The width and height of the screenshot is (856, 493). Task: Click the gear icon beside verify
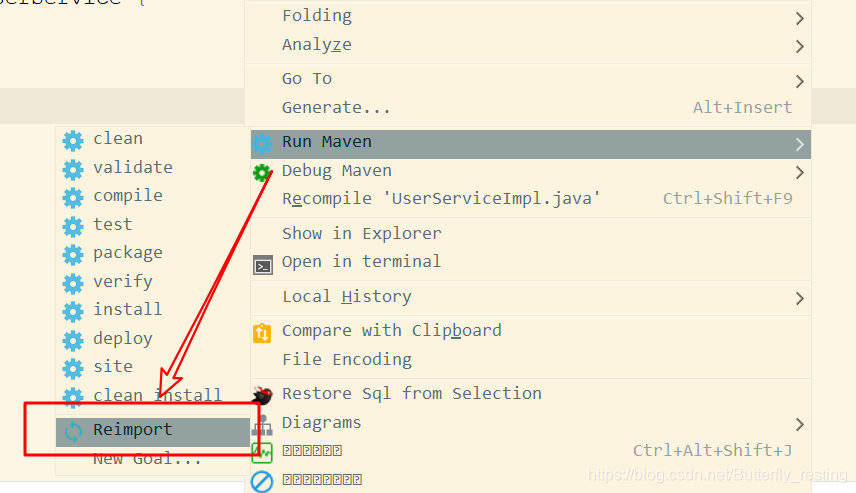[x=73, y=283]
